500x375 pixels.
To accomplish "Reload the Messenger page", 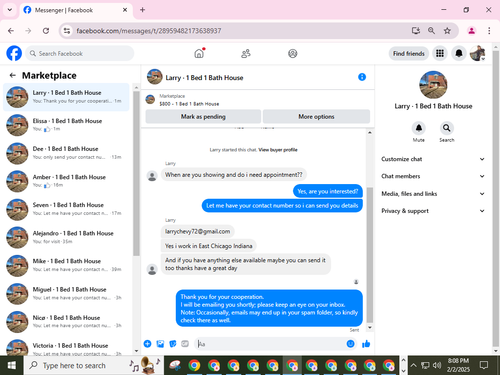I will (46, 31).
